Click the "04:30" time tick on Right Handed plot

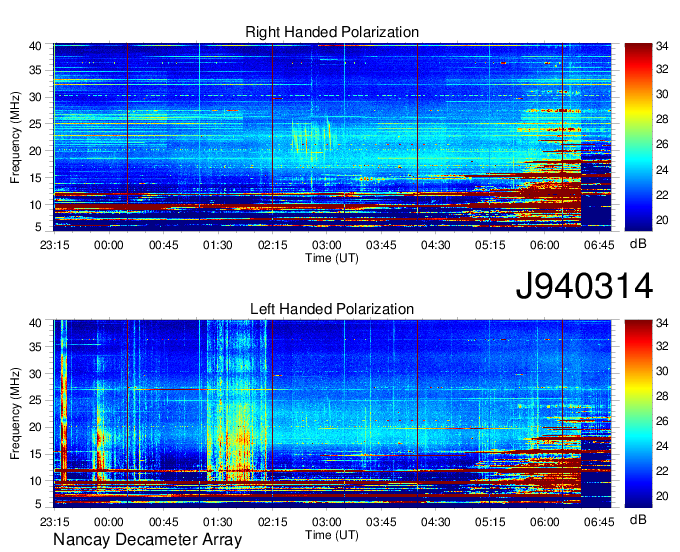tap(435, 245)
